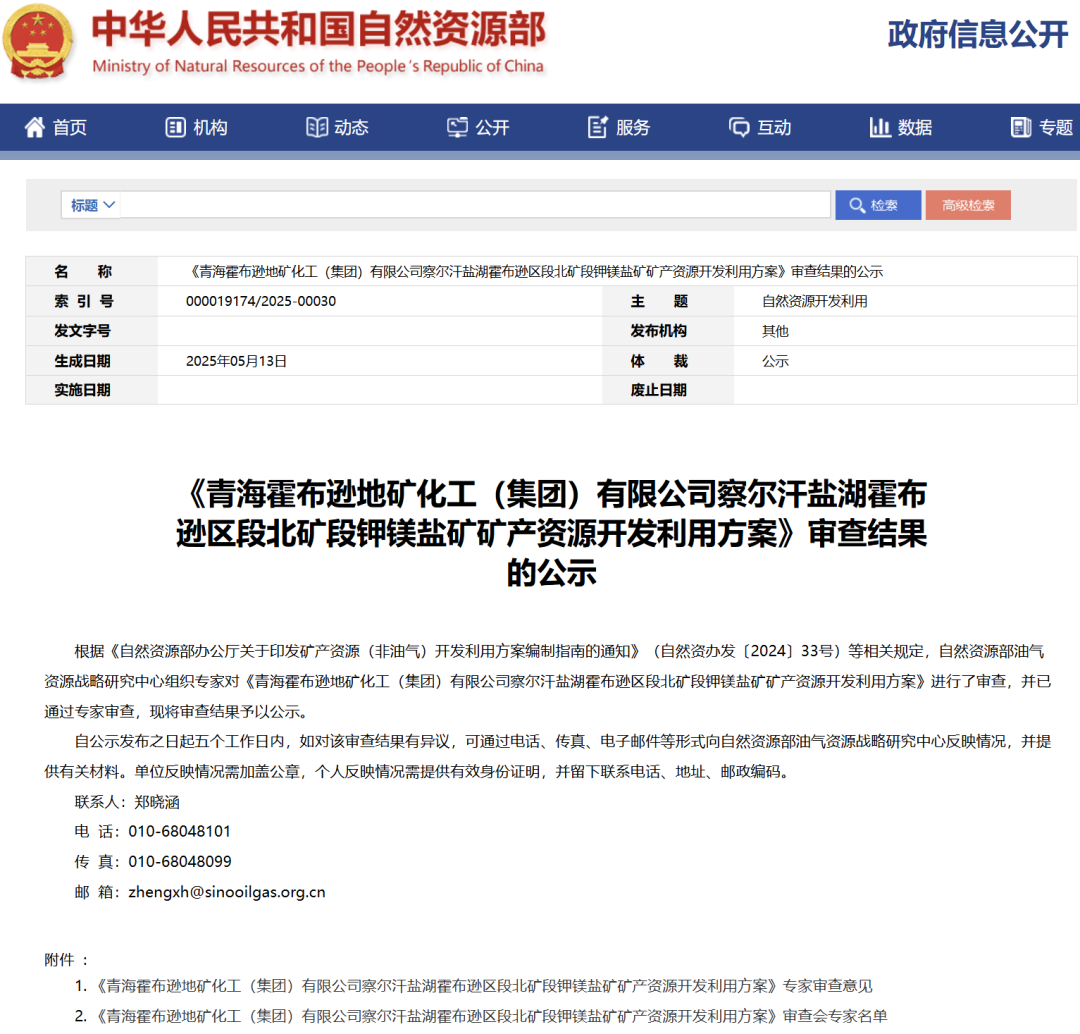
Task: Click the contact name 郑晓涵
Action: [x=157, y=802]
